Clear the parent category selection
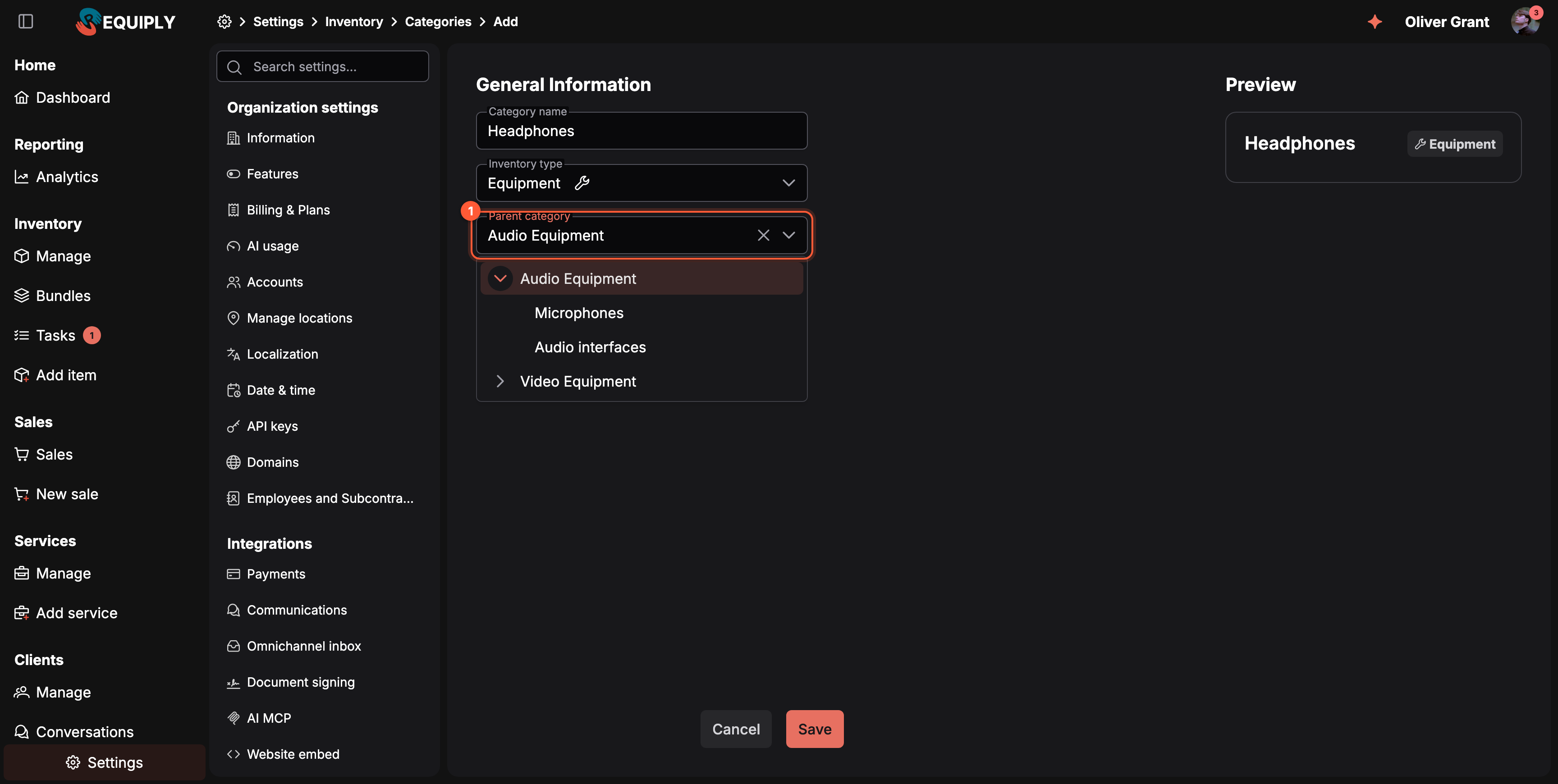This screenshot has width=1558, height=784. (x=763, y=235)
